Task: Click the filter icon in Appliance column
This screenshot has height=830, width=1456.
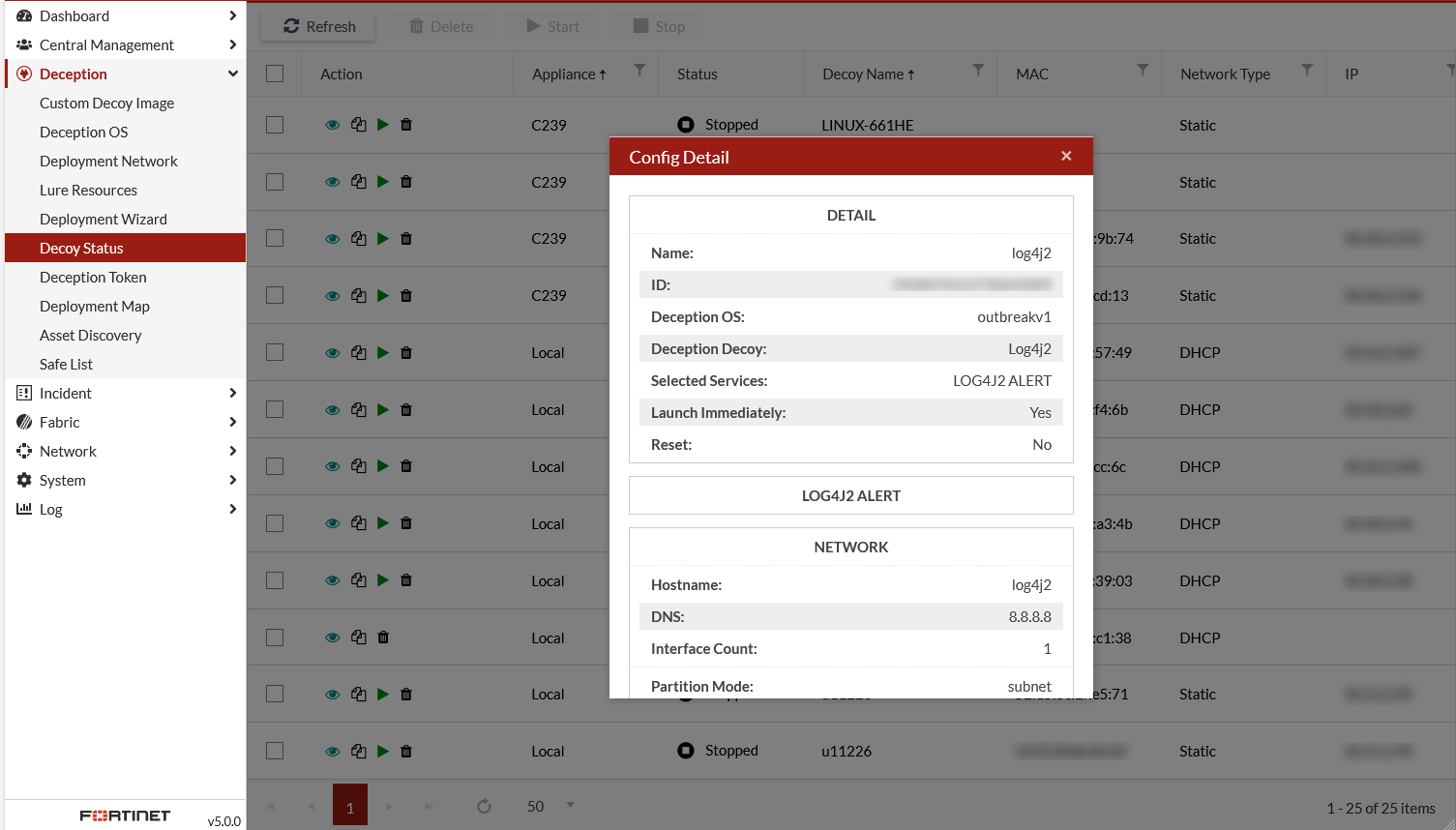Action: (639, 70)
